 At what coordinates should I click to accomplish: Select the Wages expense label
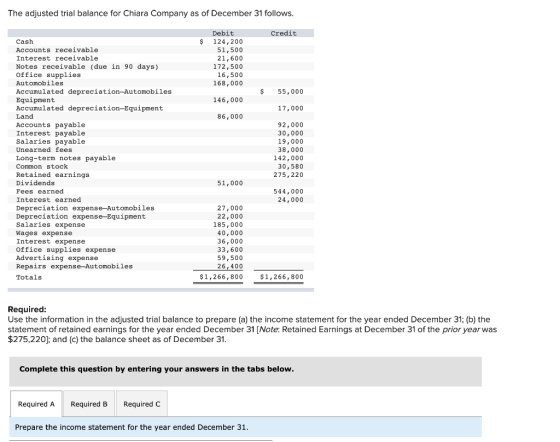click(x=44, y=233)
